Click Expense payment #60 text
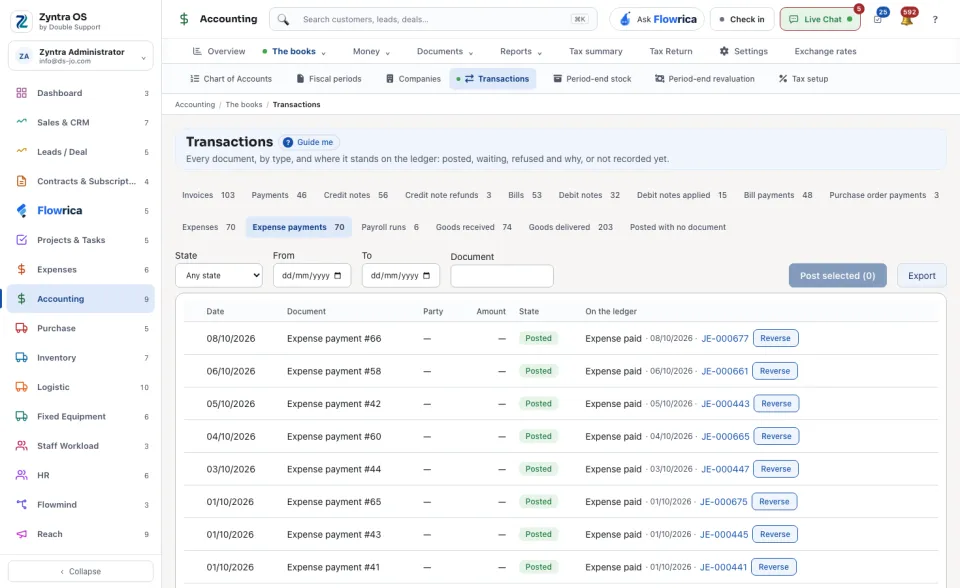 coord(334,437)
